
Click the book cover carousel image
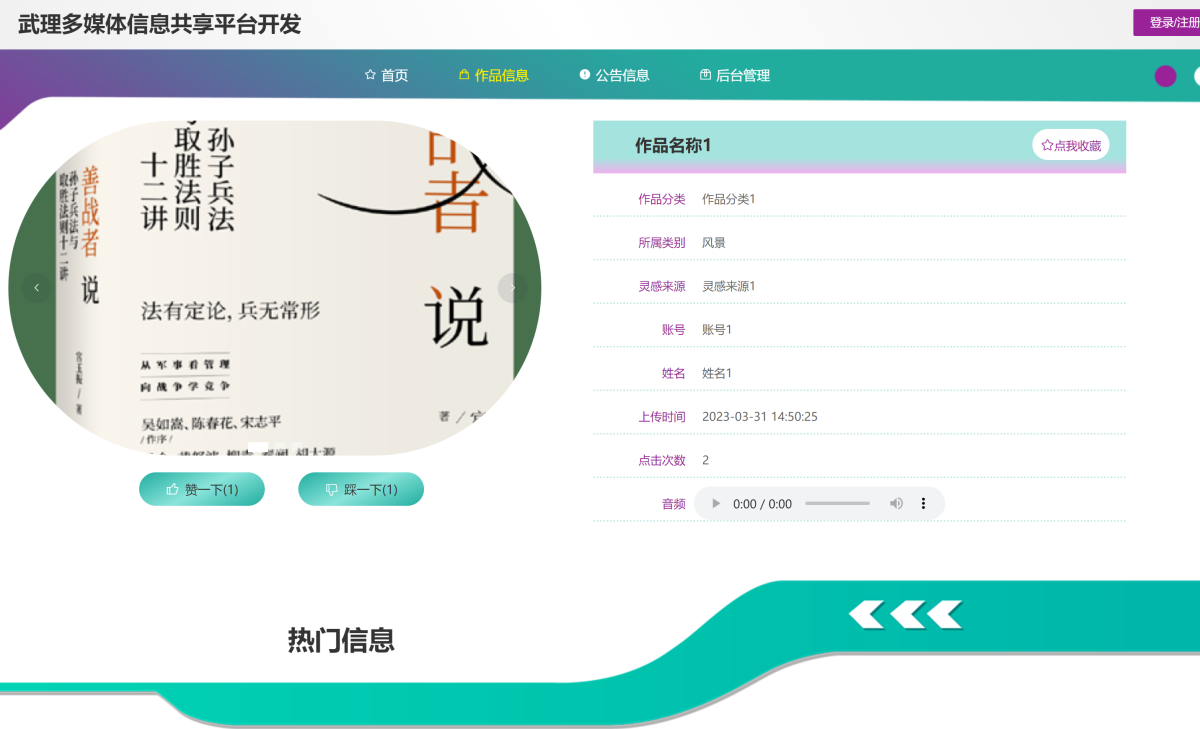(x=275, y=288)
